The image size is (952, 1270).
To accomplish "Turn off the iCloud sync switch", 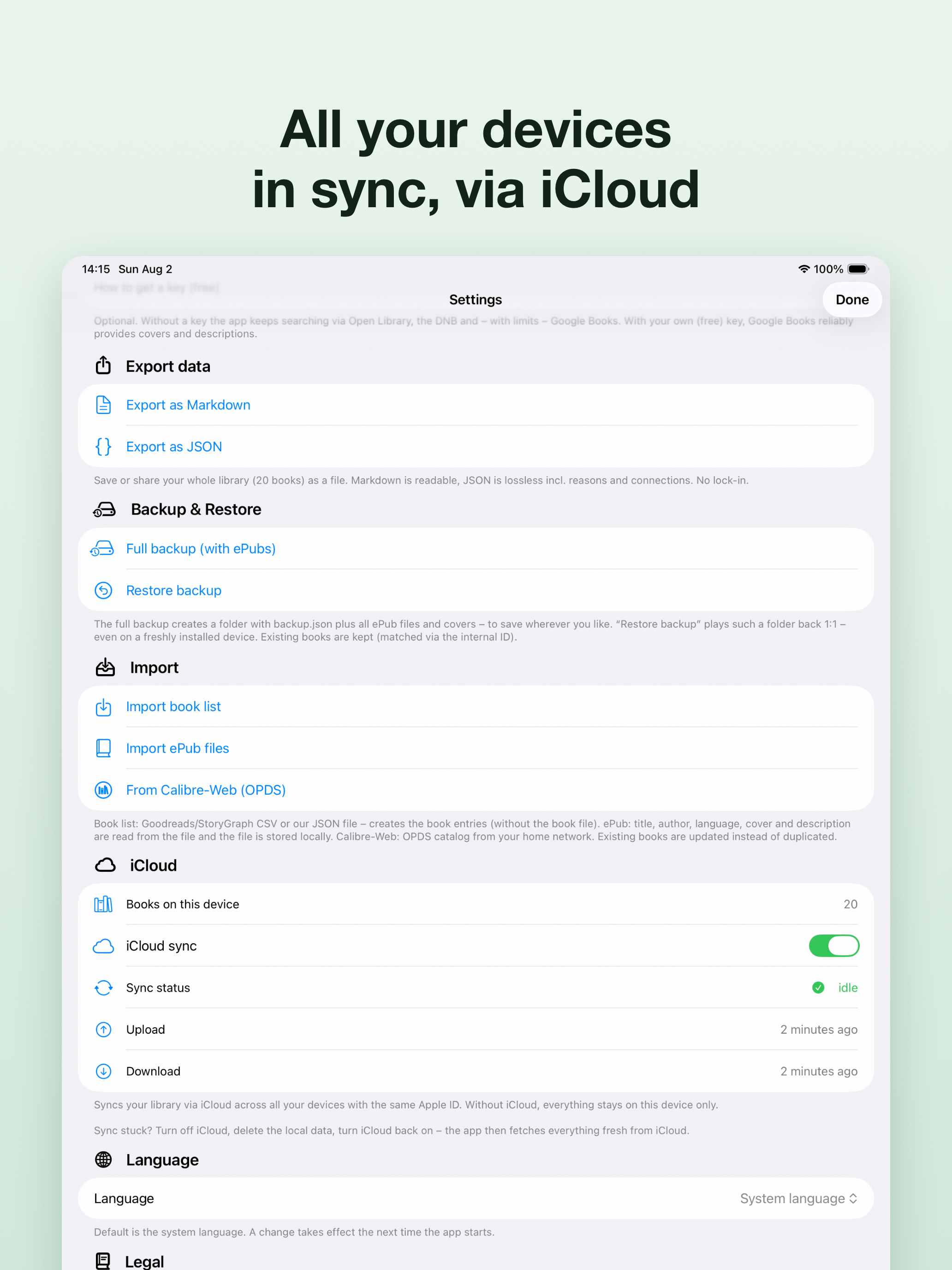I will [x=834, y=946].
